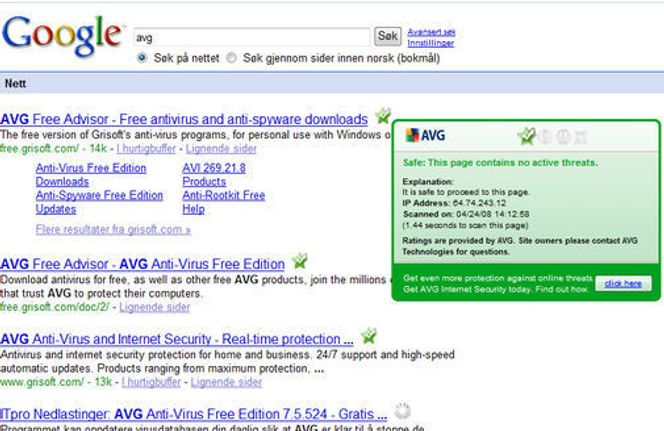This screenshot has height=431, width=664.
Task: Click the Søk search button
Action: [x=387, y=36]
